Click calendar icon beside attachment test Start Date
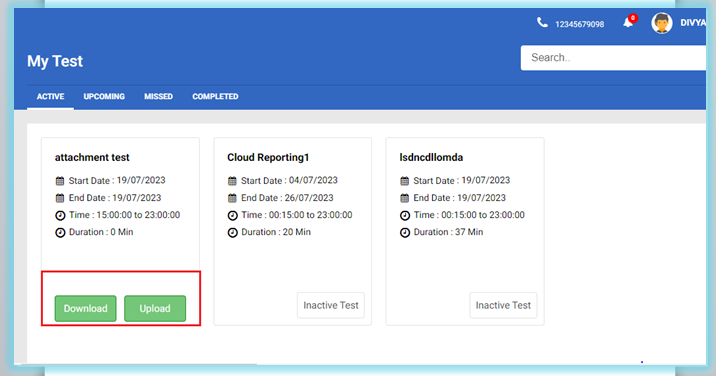This screenshot has height=376, width=716. tap(60, 181)
